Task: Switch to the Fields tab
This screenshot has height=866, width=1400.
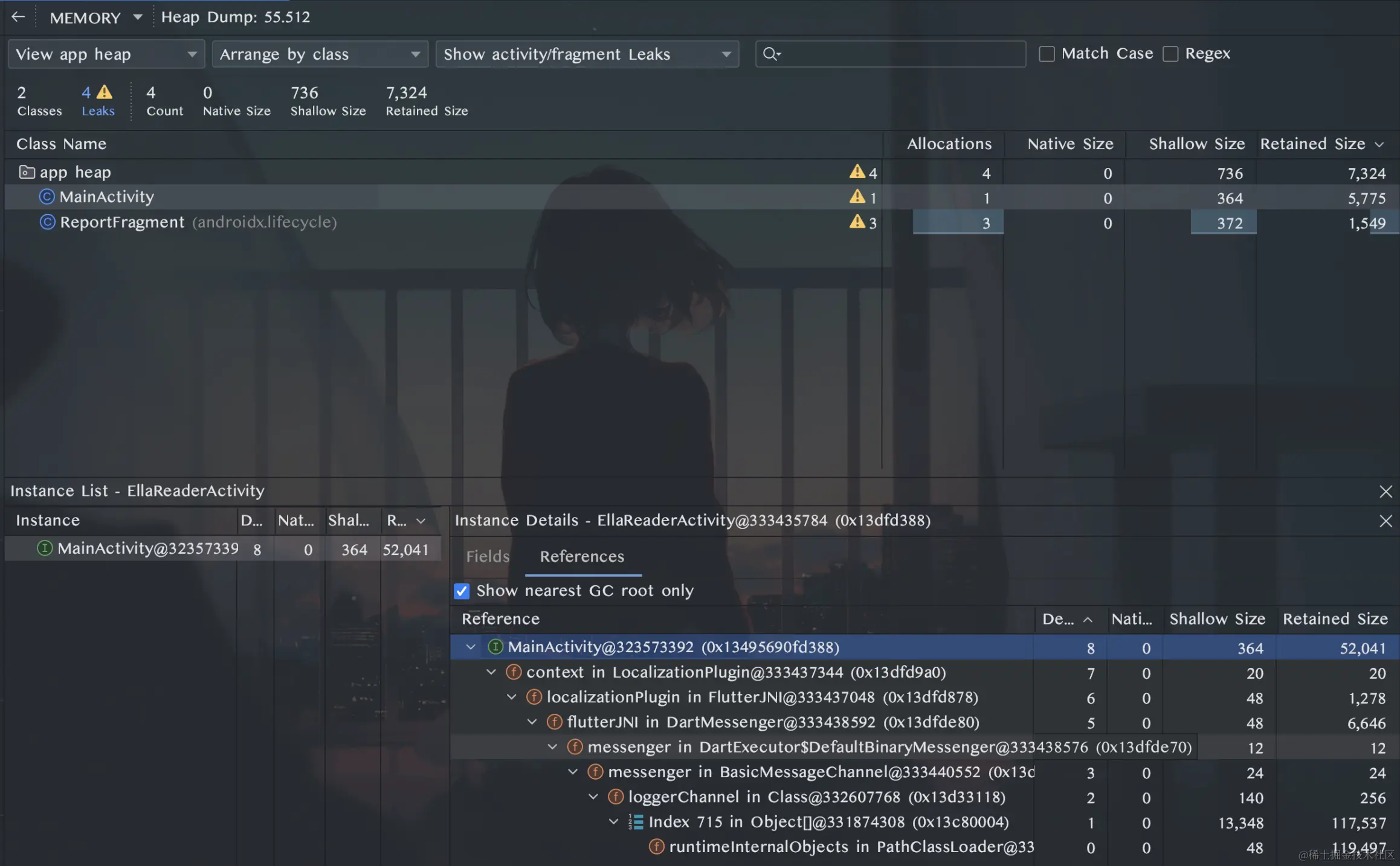Action: [488, 556]
